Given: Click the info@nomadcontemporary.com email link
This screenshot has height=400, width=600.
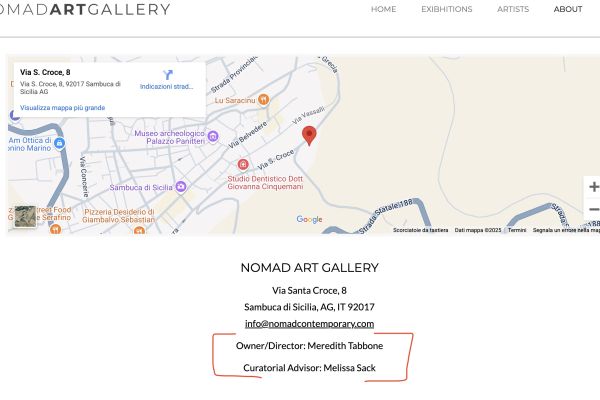Looking at the screenshot, I should [310, 324].
